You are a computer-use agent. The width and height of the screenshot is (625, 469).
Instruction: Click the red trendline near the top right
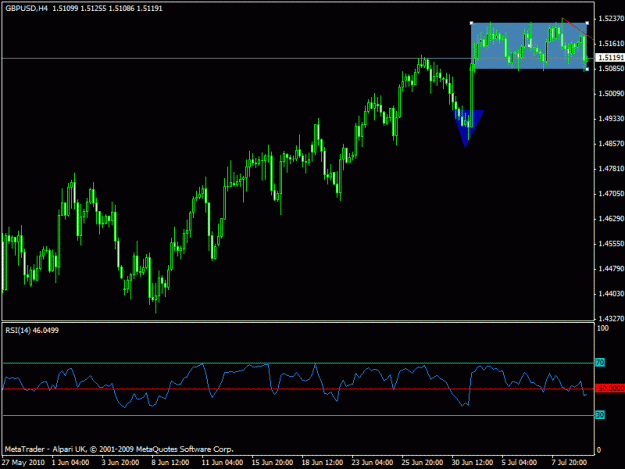pyautogui.click(x=578, y=29)
